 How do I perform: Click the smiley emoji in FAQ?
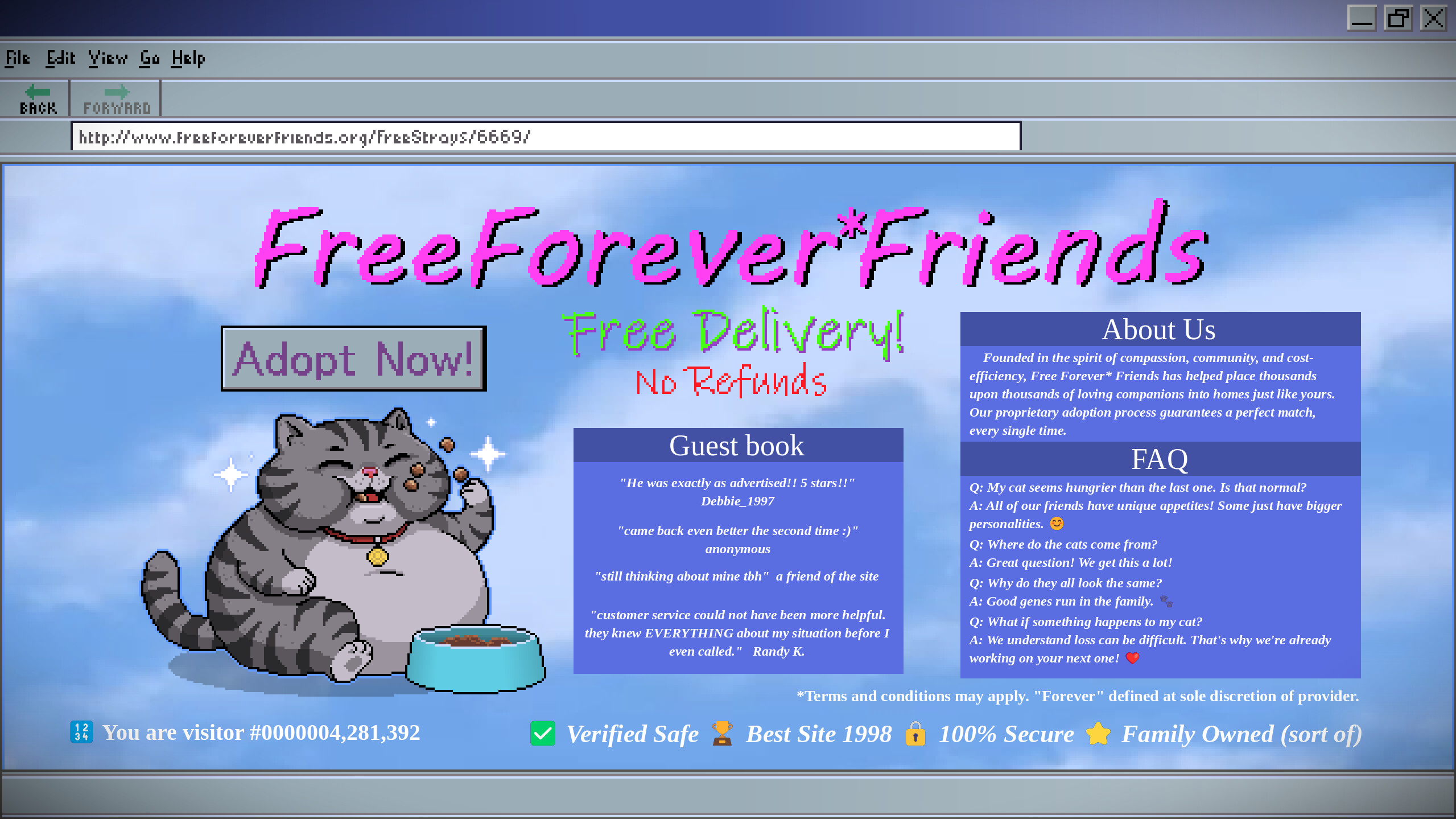[x=1057, y=524]
